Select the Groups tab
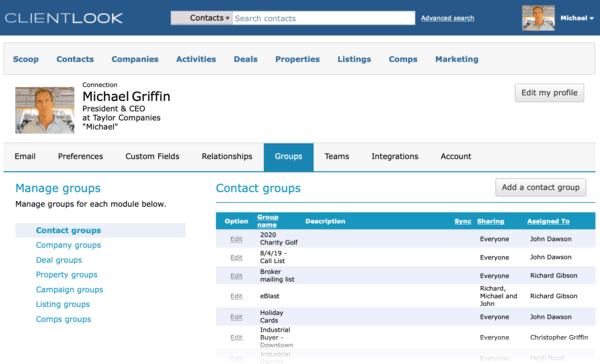Viewport: 600px width, 364px height. 289,157
